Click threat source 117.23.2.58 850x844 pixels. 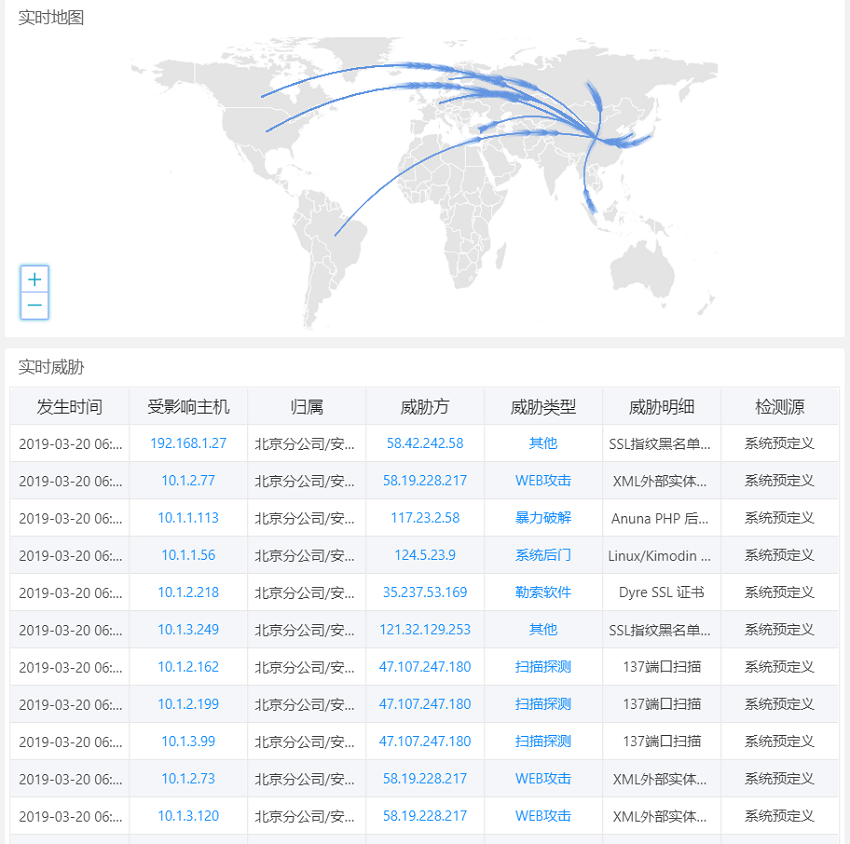[425, 518]
